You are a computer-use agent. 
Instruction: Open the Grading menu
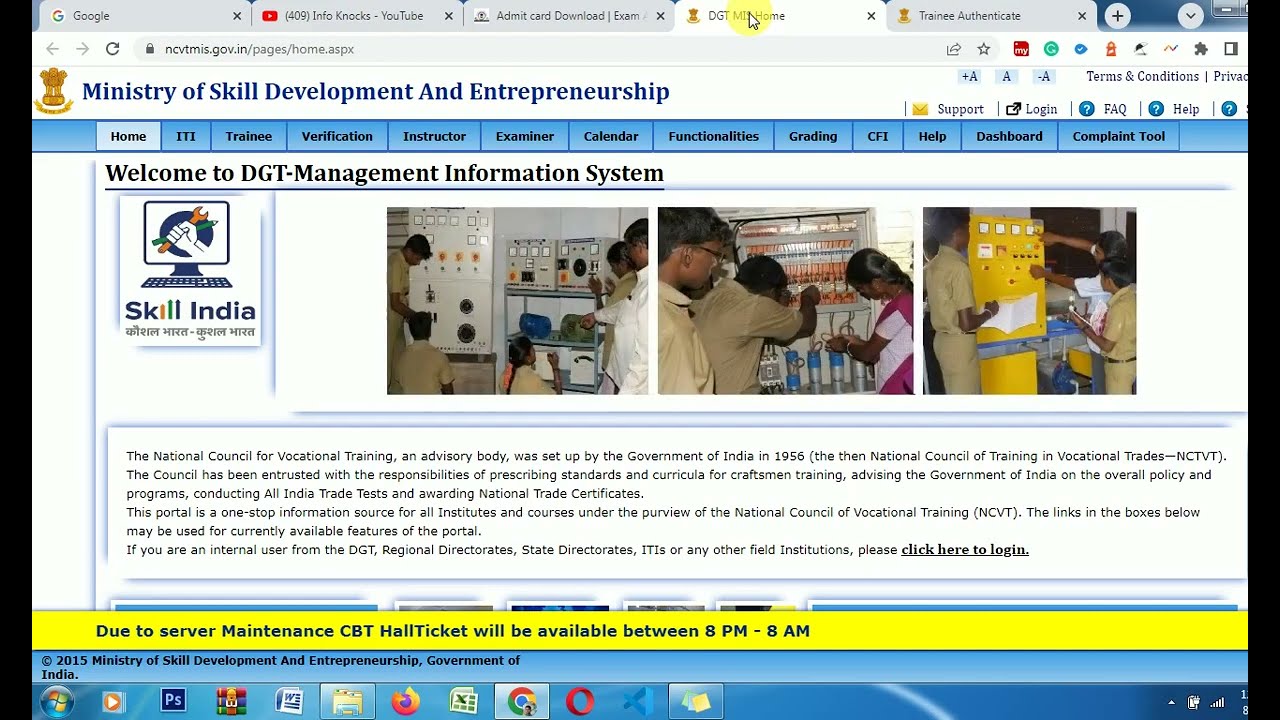click(813, 136)
